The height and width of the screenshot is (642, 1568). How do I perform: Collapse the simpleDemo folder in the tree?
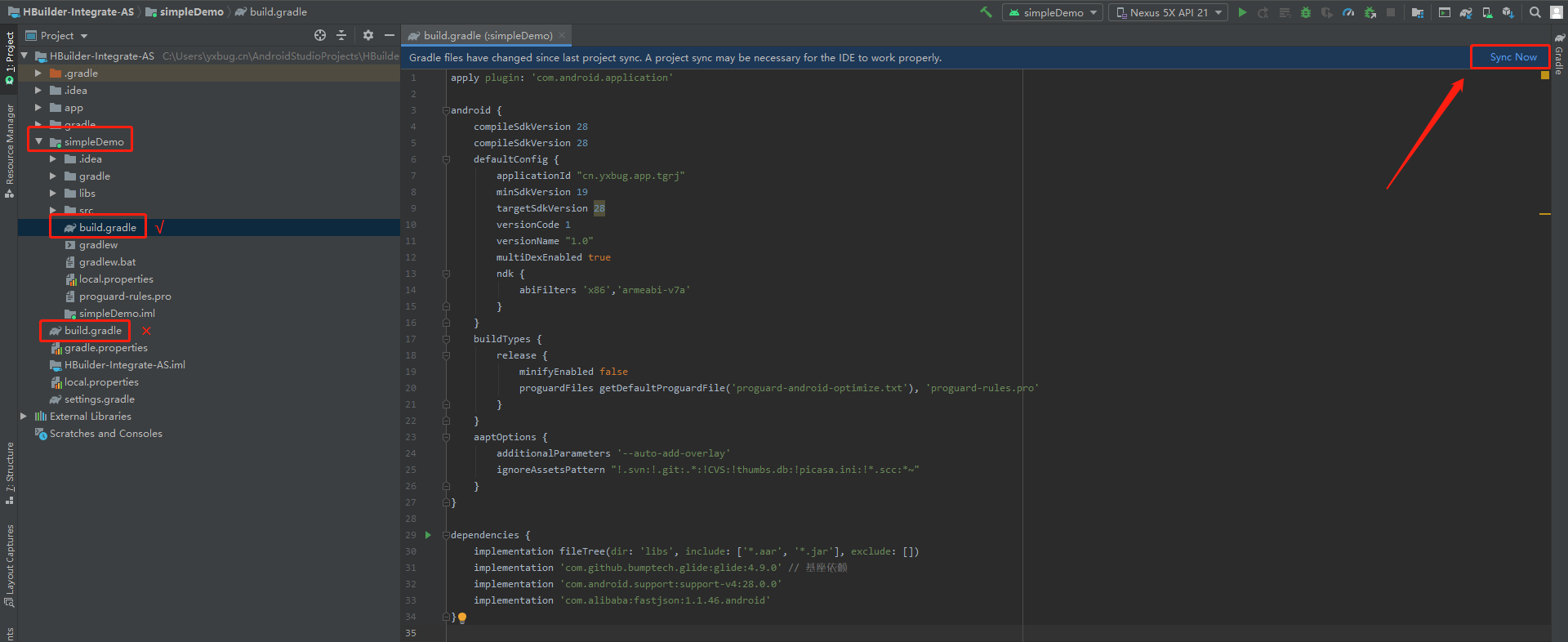click(38, 141)
